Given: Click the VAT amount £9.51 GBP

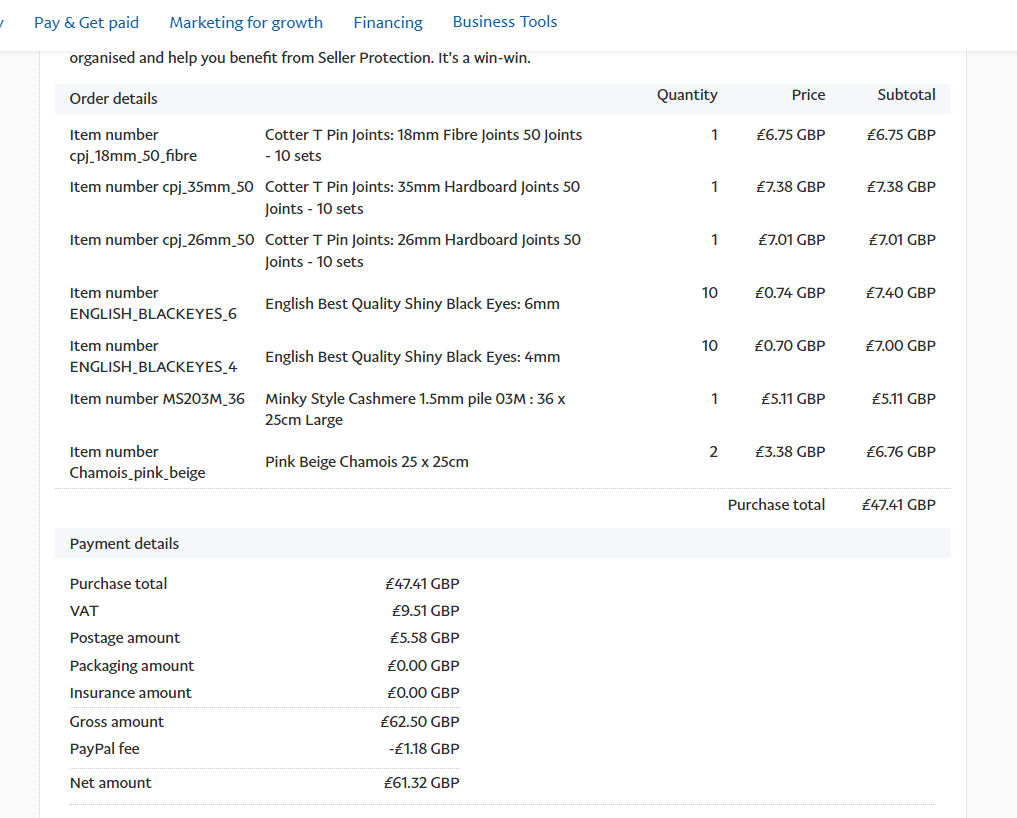Looking at the screenshot, I should click(x=425, y=611).
